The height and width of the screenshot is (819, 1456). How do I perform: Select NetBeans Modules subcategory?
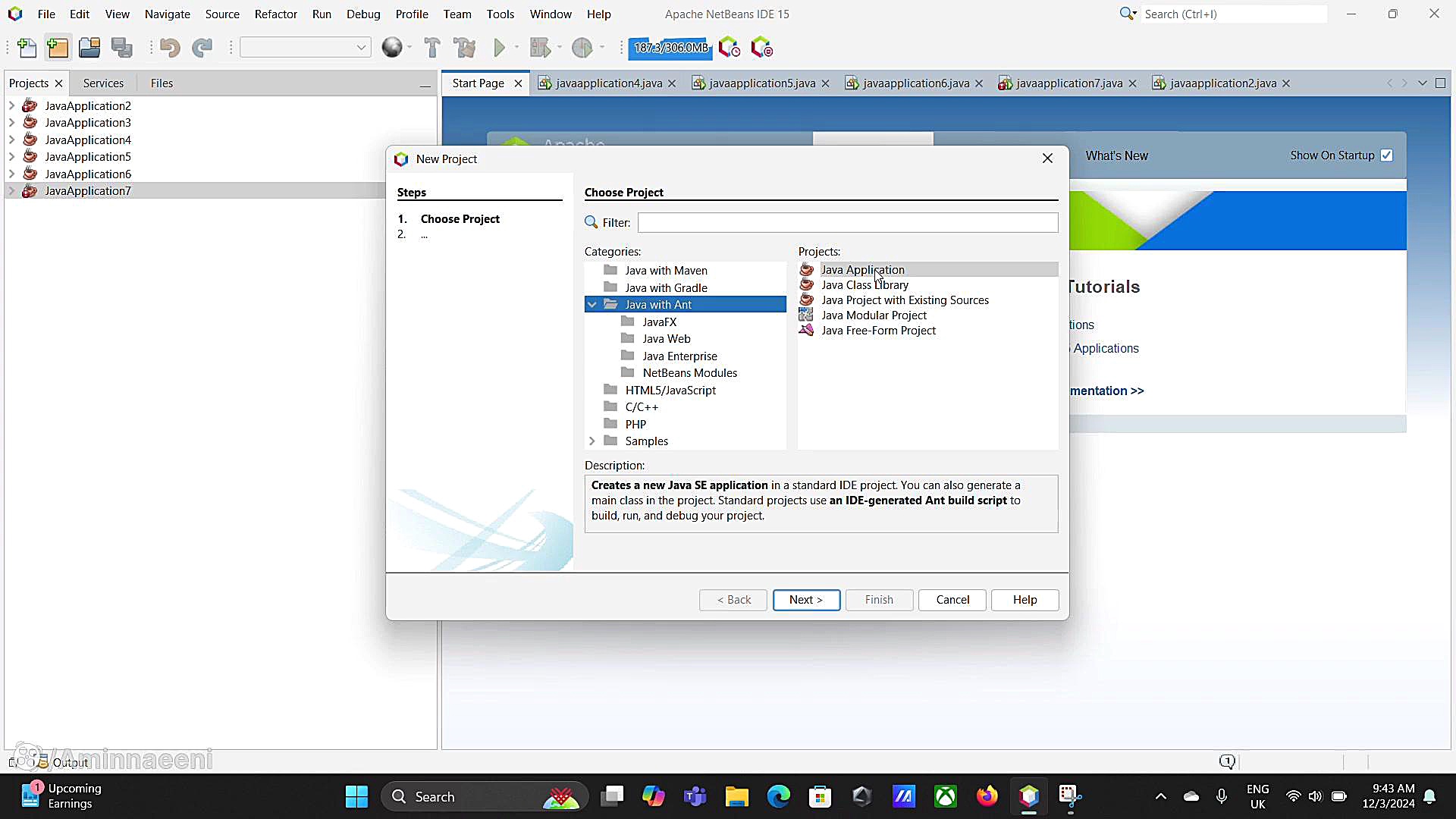point(689,373)
